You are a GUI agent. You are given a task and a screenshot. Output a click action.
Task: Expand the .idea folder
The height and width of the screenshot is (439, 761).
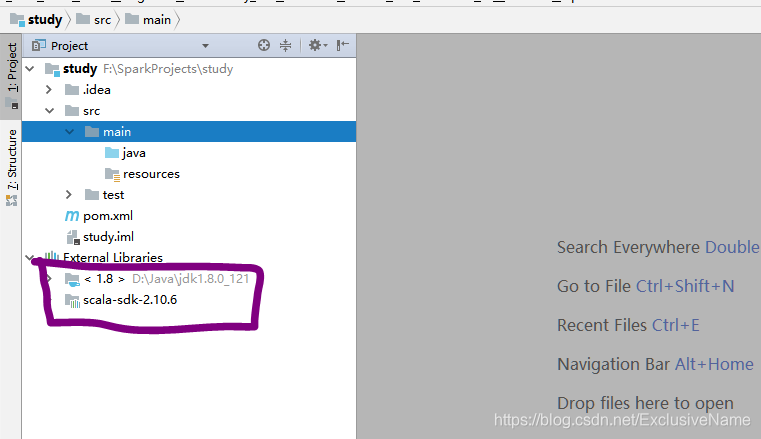[49, 90]
